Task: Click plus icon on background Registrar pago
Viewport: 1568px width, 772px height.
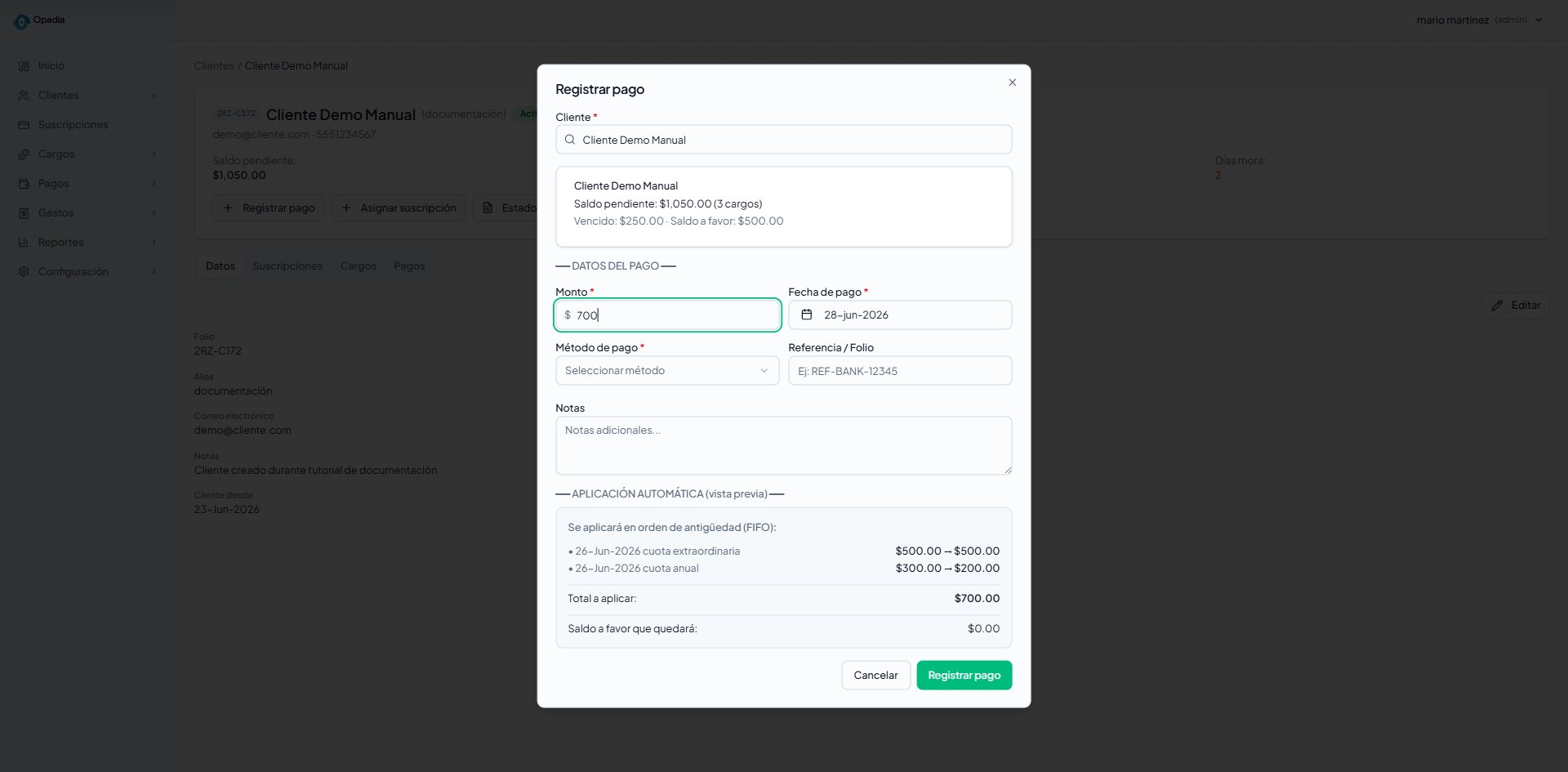Action: coord(228,208)
